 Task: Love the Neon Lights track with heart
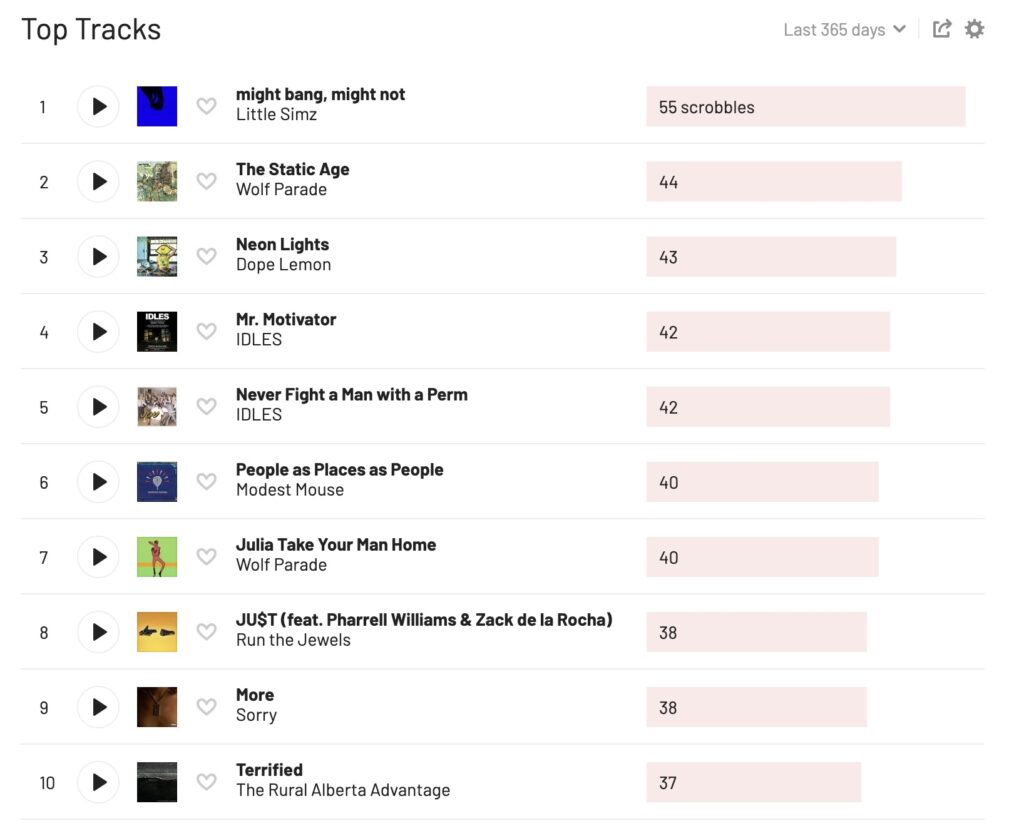coord(206,256)
